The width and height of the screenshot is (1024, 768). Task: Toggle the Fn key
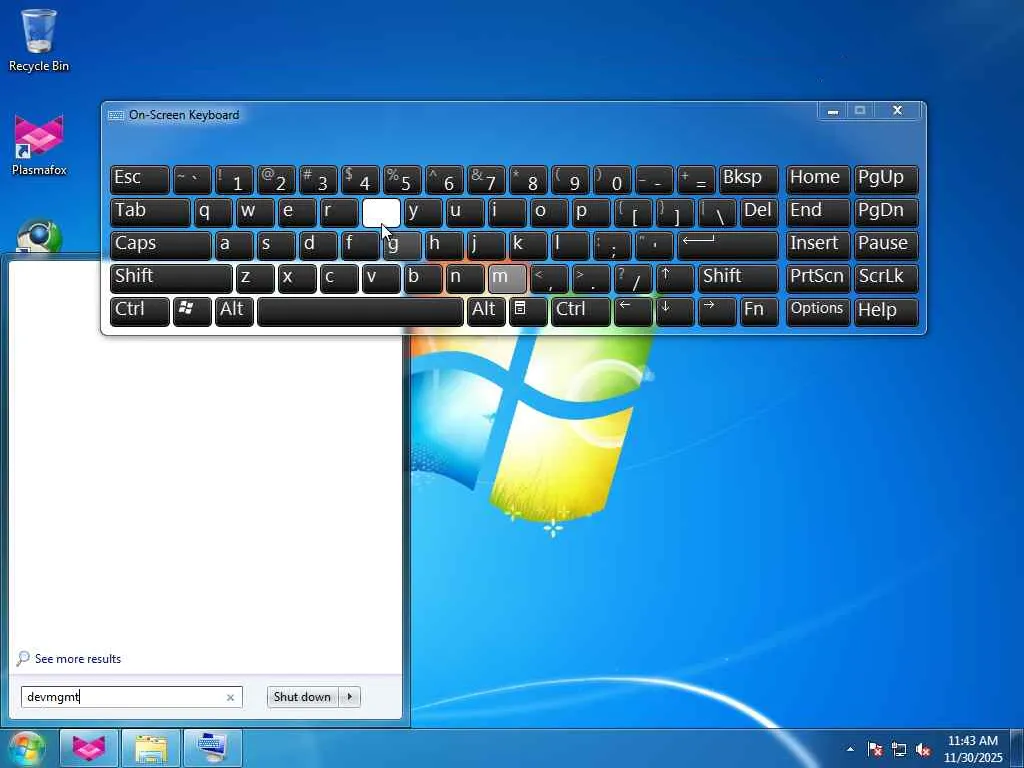(x=759, y=311)
